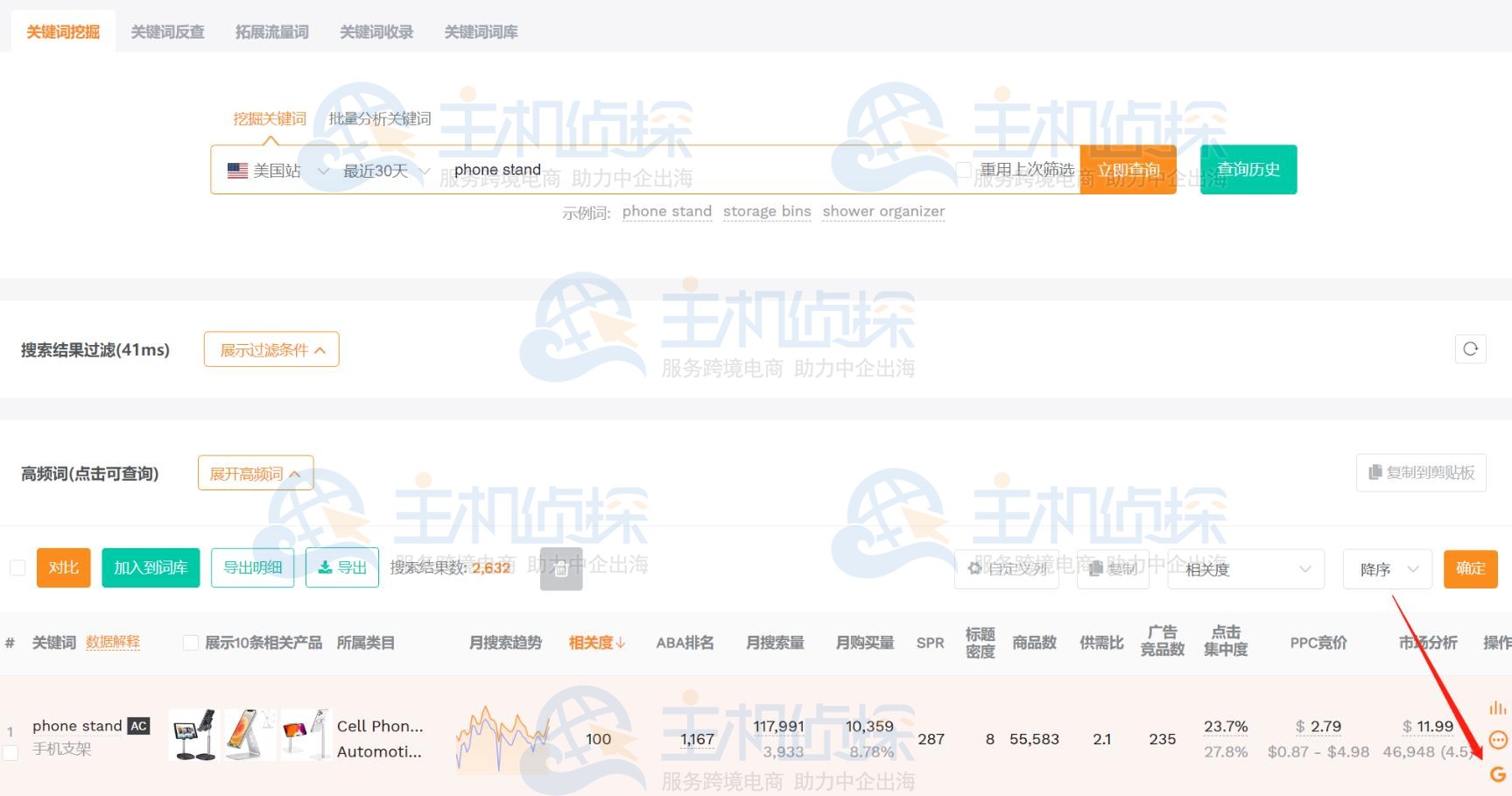The image size is (1512, 796).
Task: Click the Automoti... category text
Action: click(380, 751)
